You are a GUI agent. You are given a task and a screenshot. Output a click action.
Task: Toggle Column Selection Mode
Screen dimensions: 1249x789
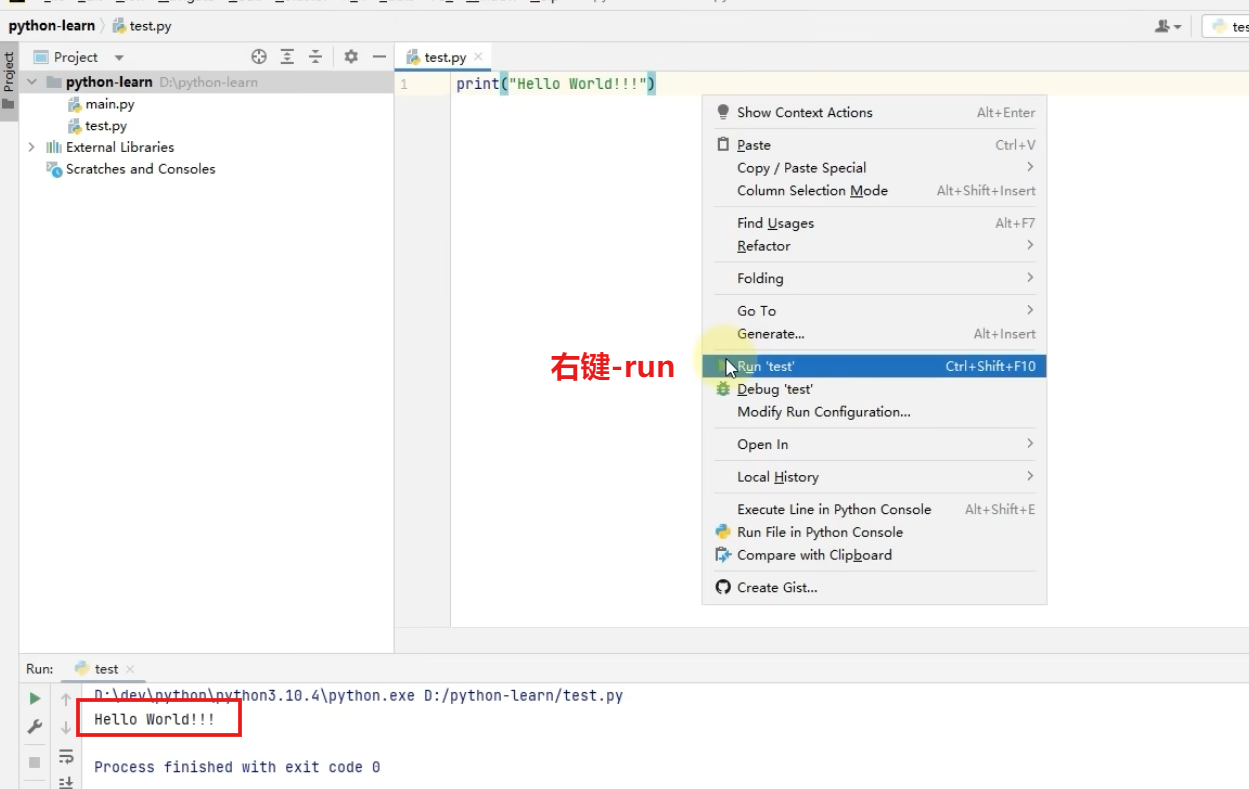coord(874,191)
